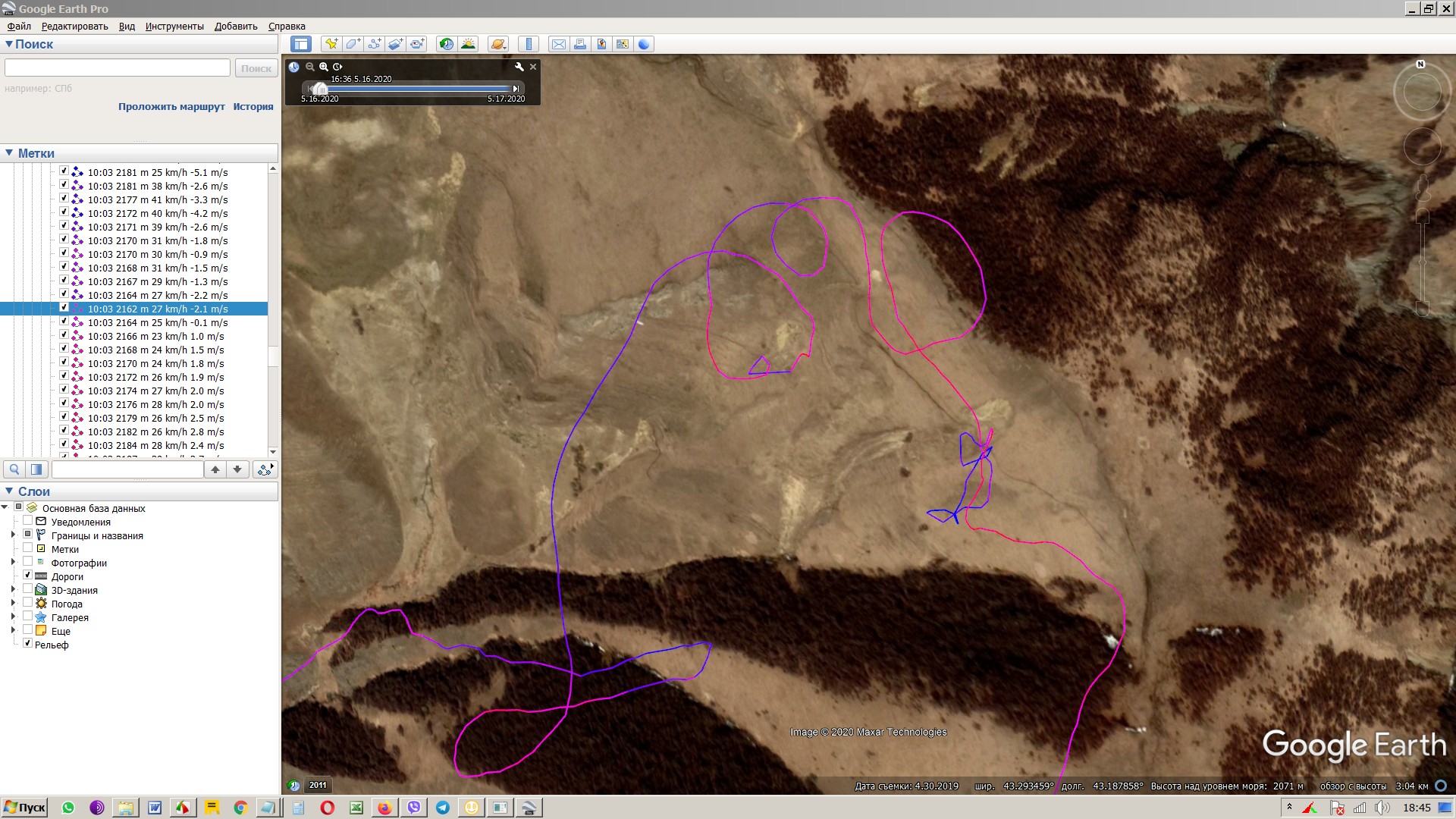Uncheck the Дороги layer checkbox
1456x819 pixels.
[x=28, y=576]
